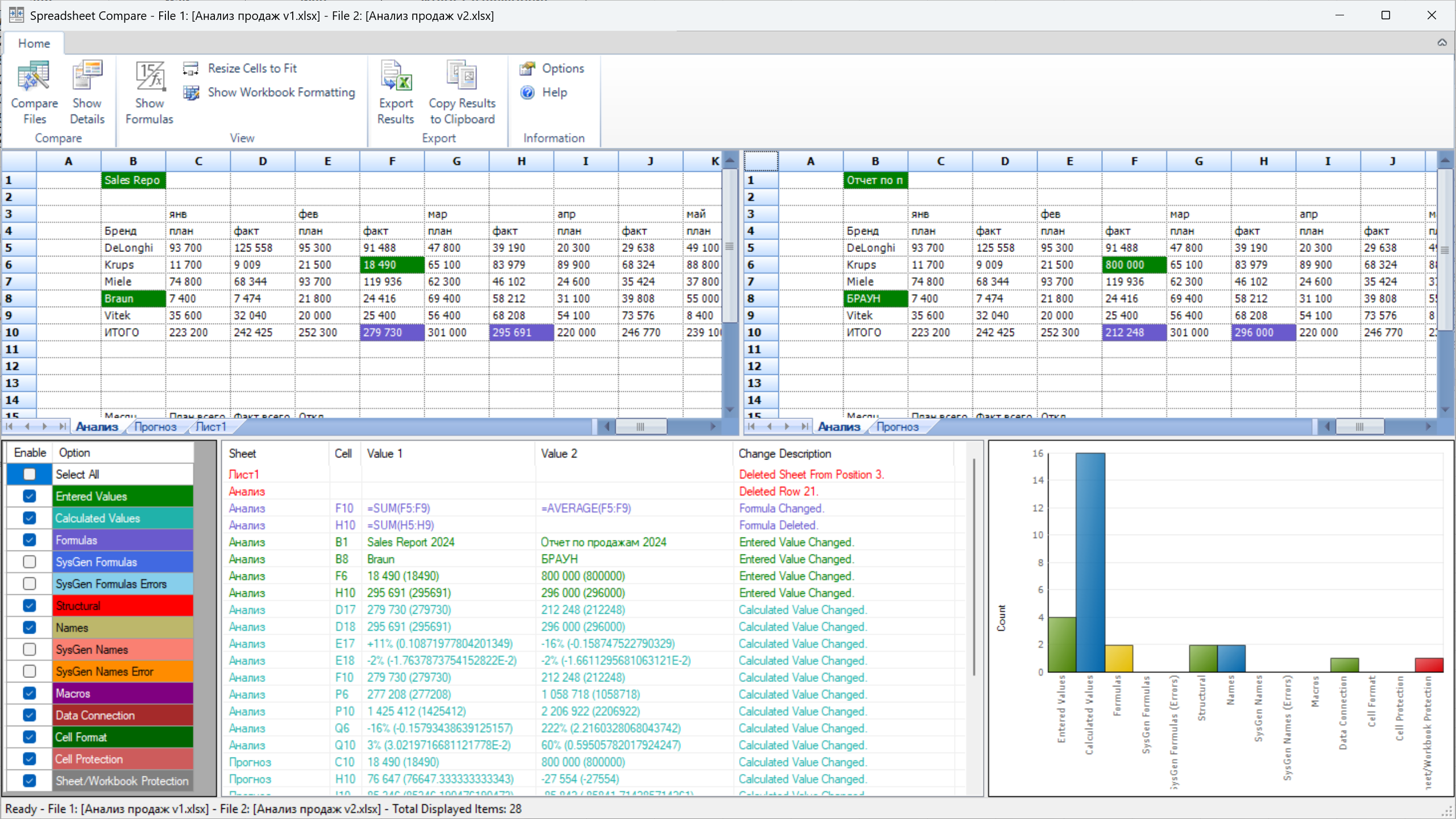Click the Spreadsheet Compare app icon in title bar
1456x819 pixels.
(x=16, y=15)
